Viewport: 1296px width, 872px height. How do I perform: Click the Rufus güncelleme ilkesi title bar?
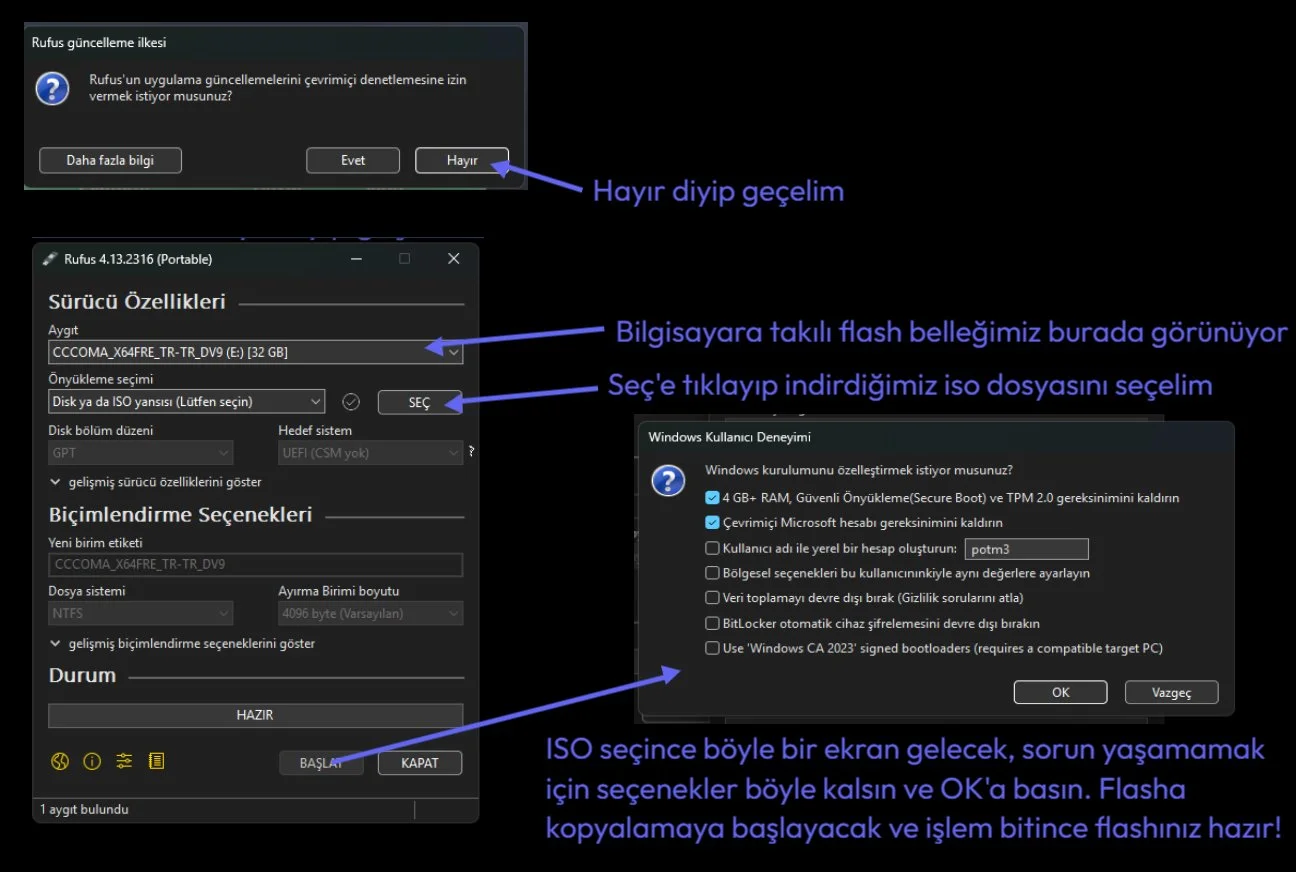point(275,43)
